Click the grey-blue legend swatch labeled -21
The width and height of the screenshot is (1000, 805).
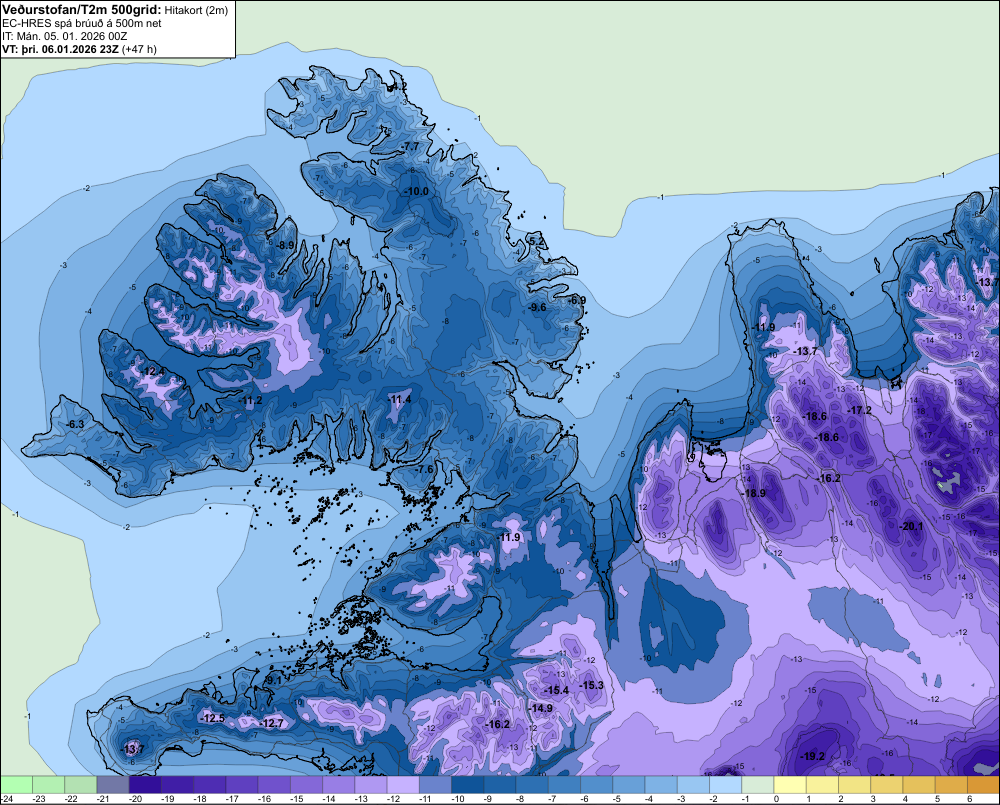click(x=113, y=784)
